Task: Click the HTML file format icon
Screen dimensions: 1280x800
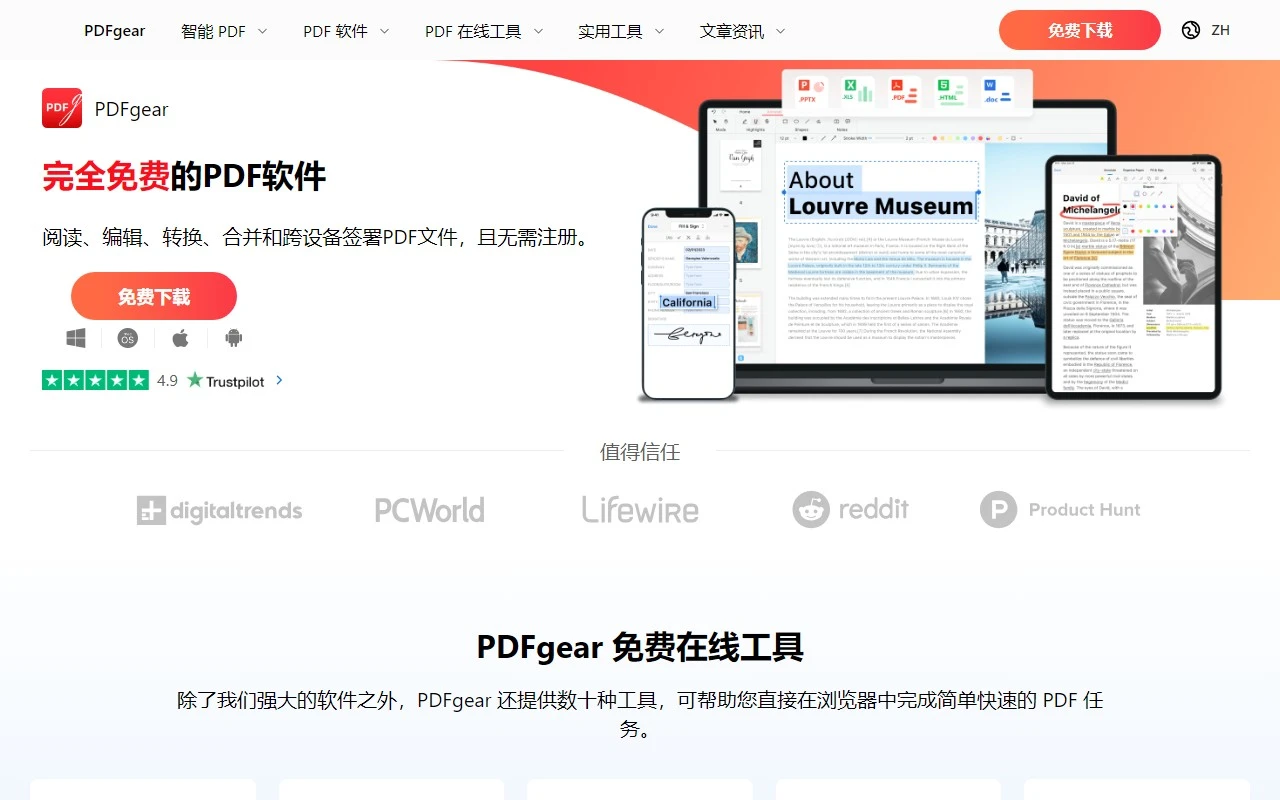Action: click(952, 92)
